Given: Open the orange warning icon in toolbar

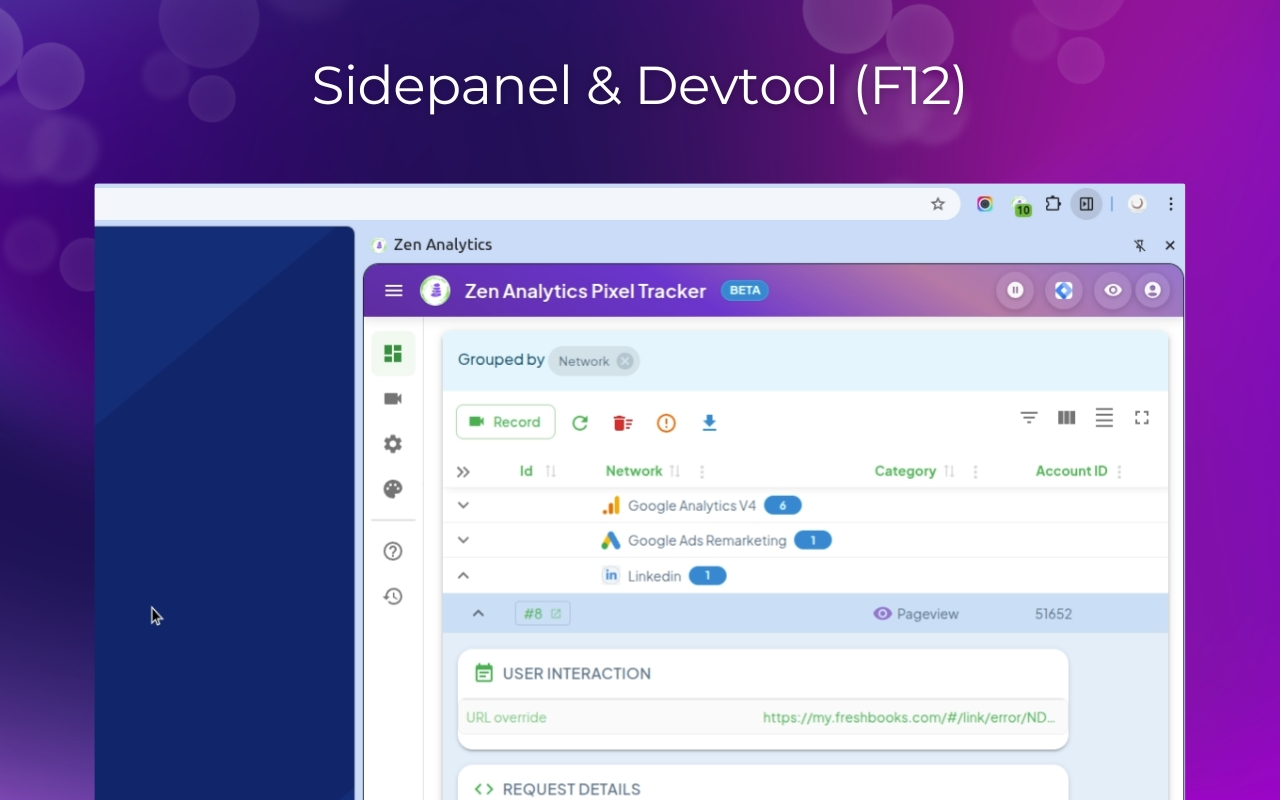Looking at the screenshot, I should 666,422.
